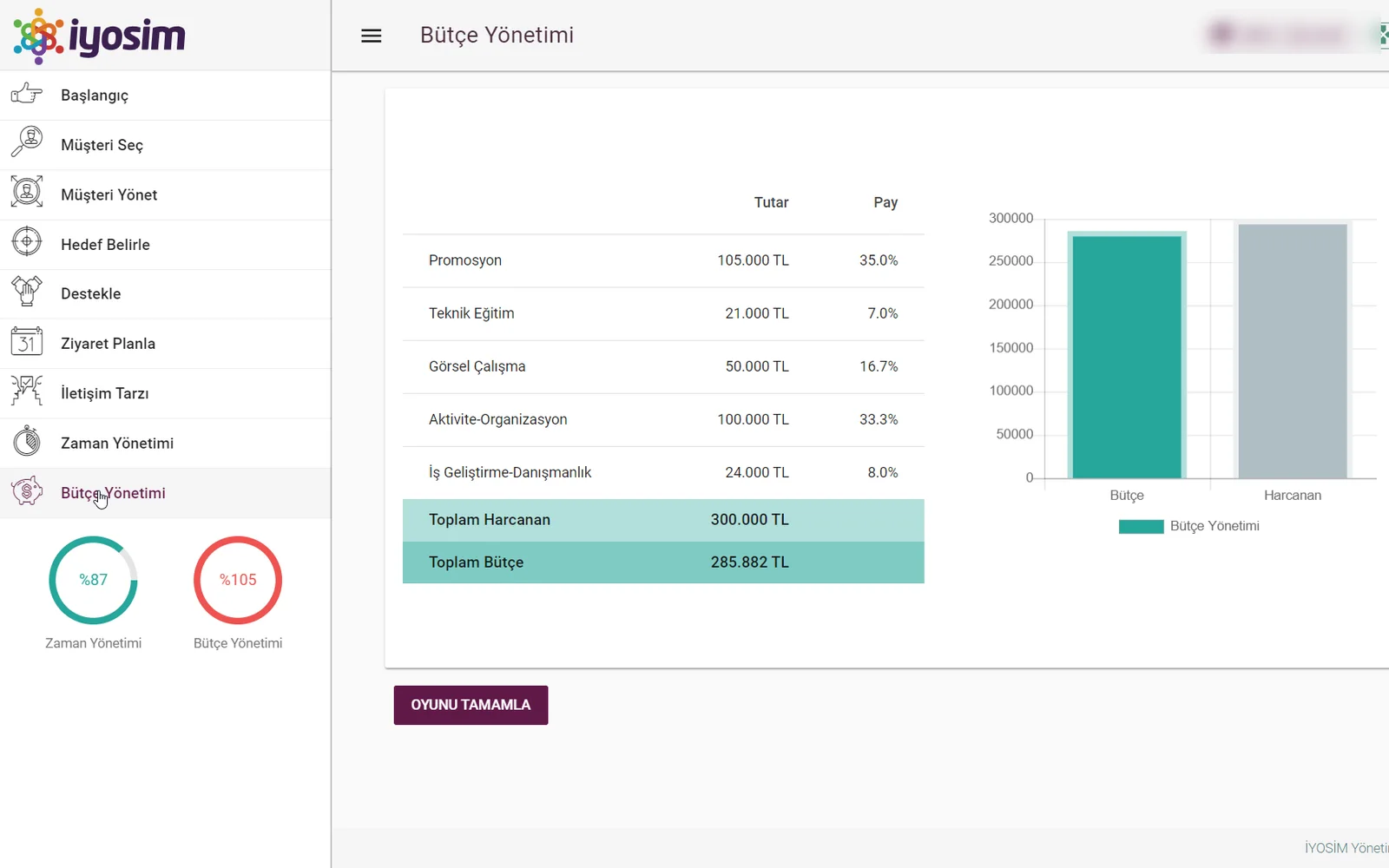
Task: Click the %105 Bütçe Yönetimi progress ring
Action: 238,580
